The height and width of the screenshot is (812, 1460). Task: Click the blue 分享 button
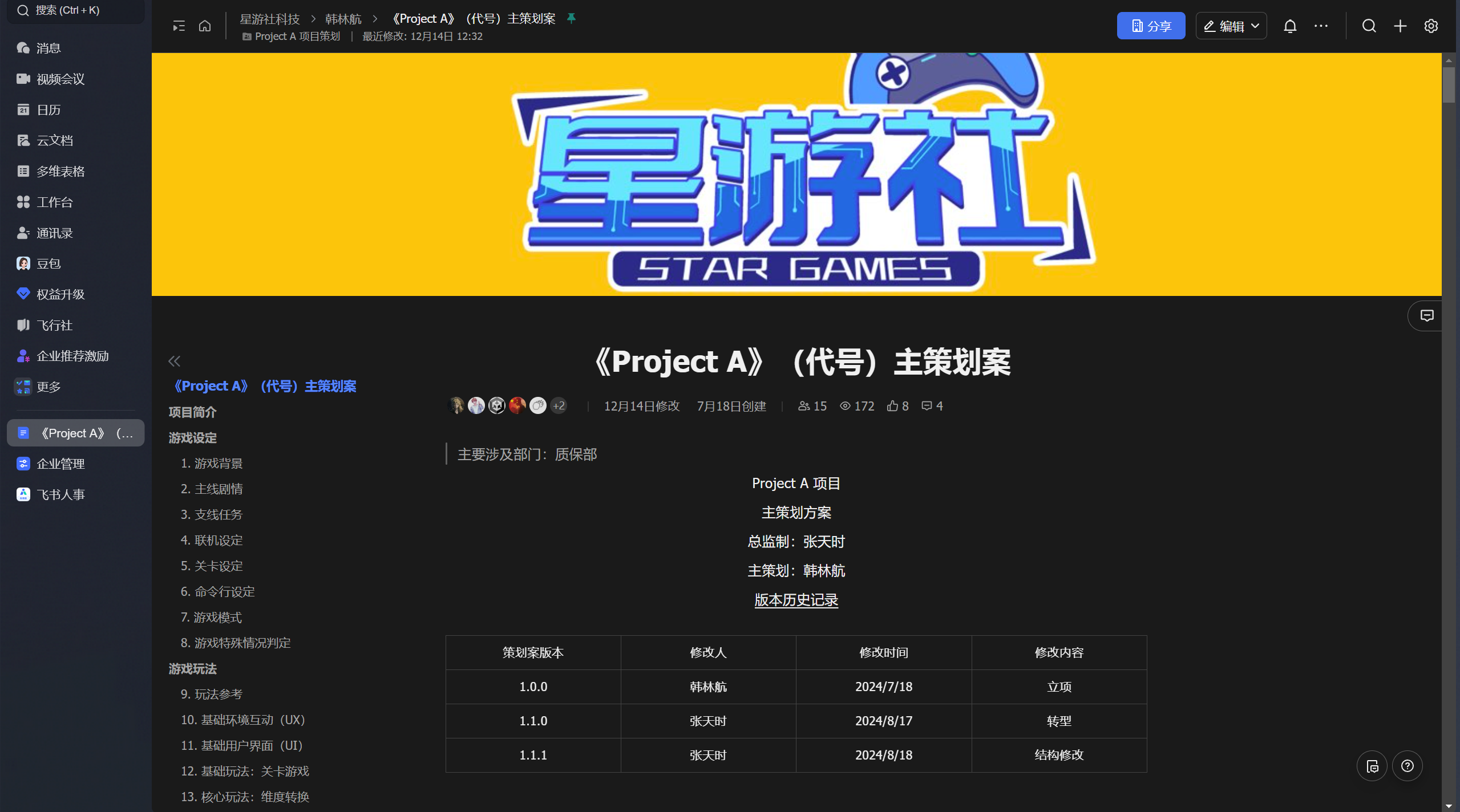(1150, 26)
